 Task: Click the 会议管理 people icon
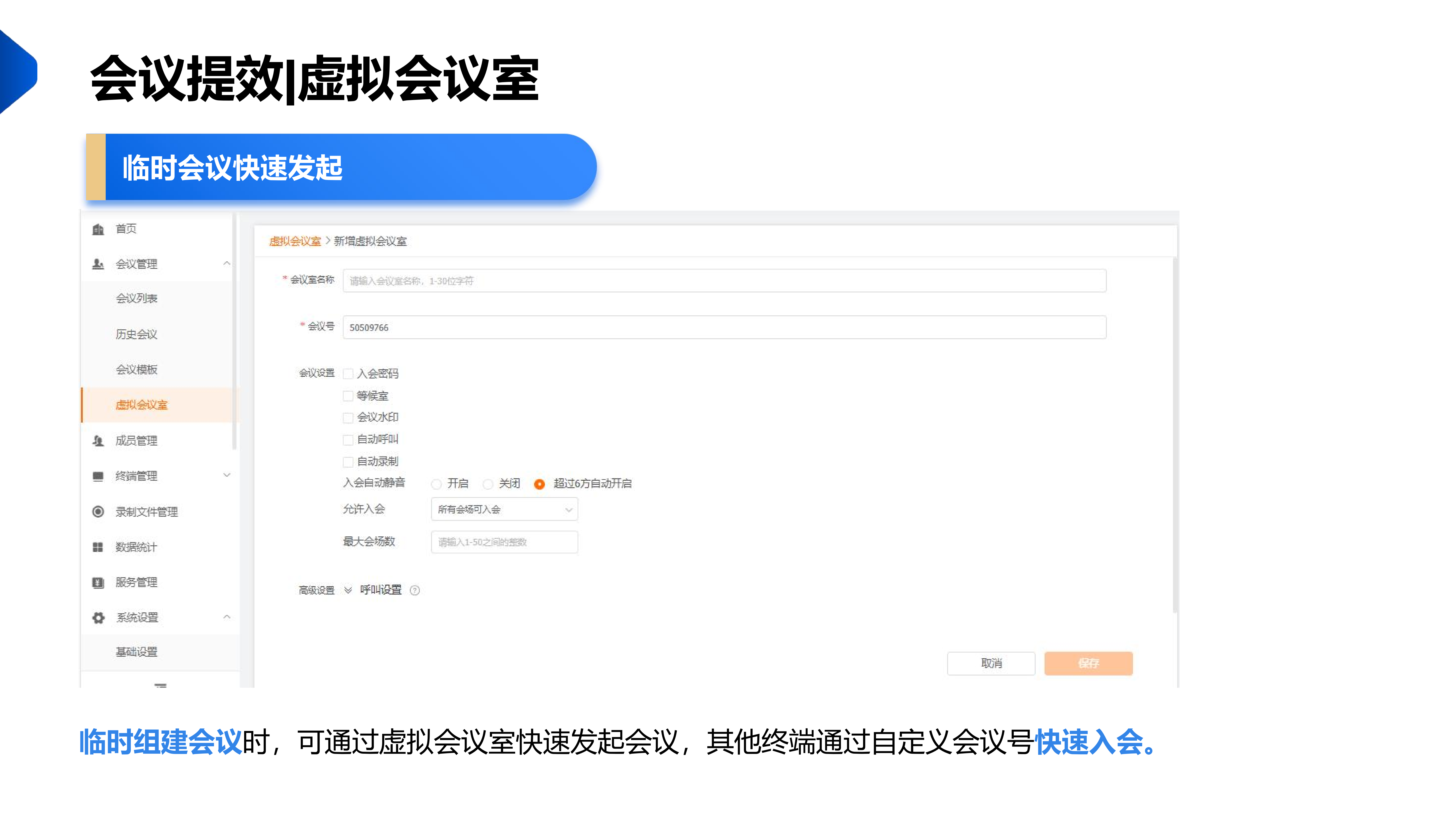[98, 264]
